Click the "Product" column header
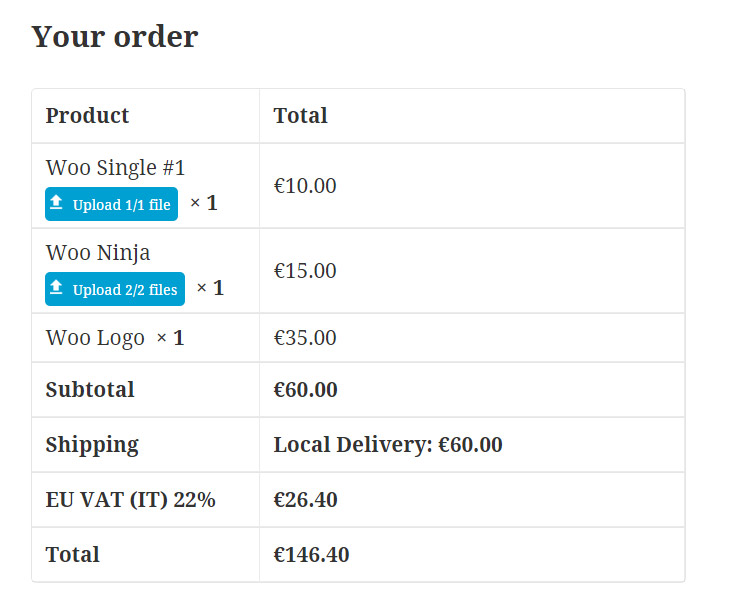Screen dimensions: 730x604 click(87, 115)
